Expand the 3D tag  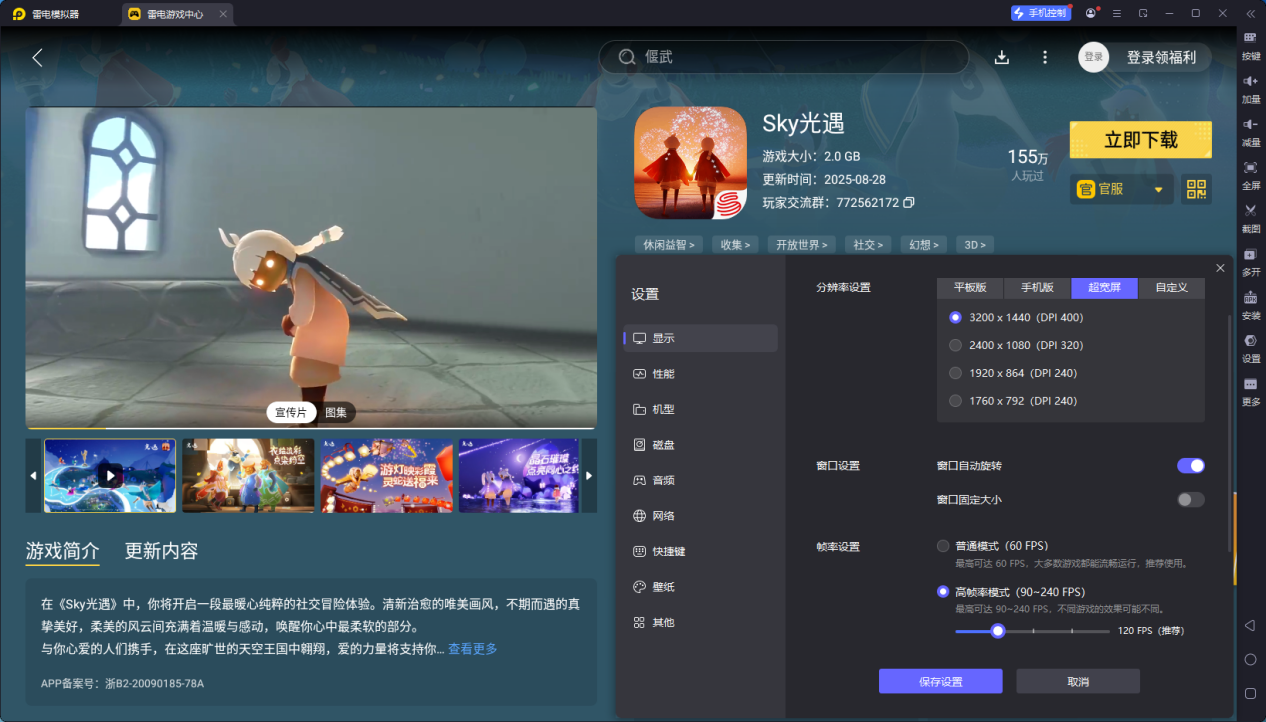[974, 245]
